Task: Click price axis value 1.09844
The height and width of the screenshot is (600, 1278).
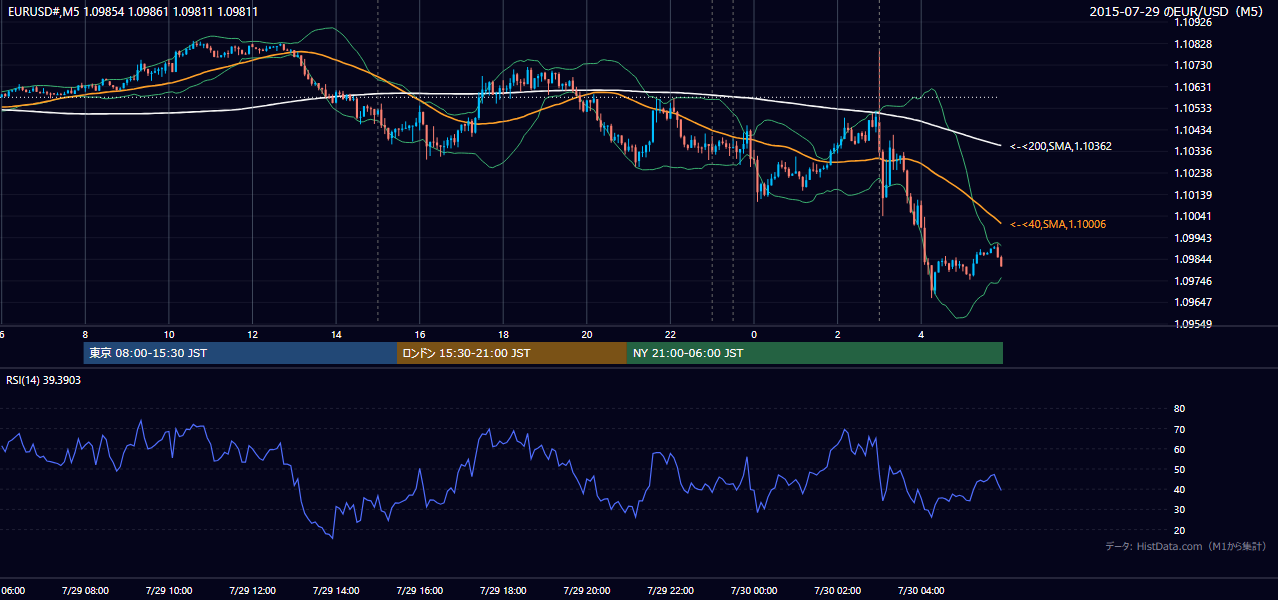Action: pyautogui.click(x=1193, y=259)
